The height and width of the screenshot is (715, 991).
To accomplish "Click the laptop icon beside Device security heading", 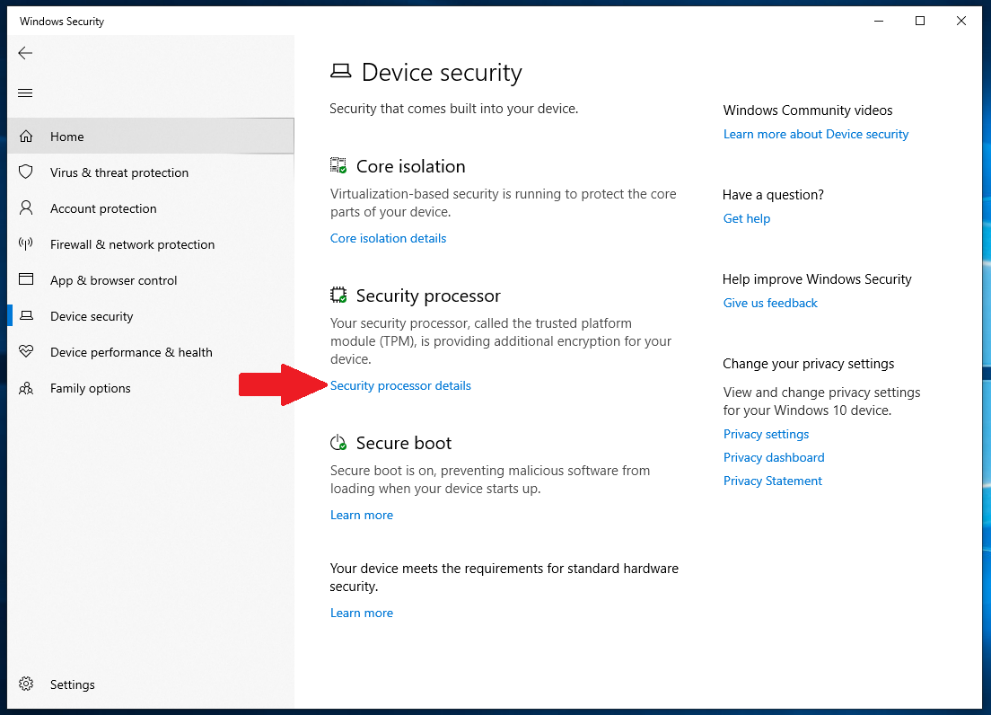I will coord(341,71).
